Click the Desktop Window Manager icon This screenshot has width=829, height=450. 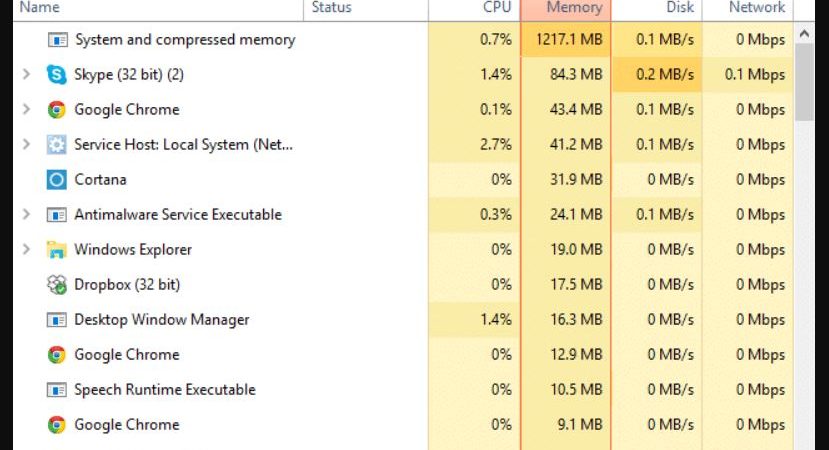(56, 320)
